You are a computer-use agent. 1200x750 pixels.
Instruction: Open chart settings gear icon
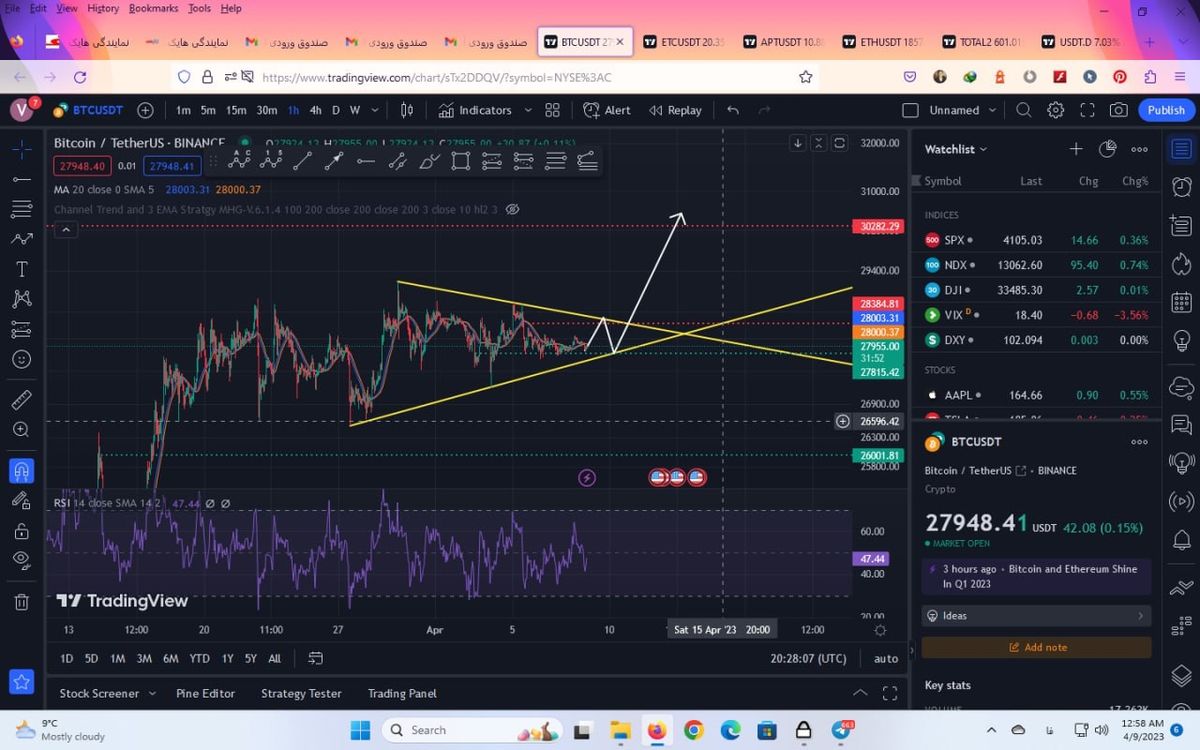pyautogui.click(x=1056, y=110)
